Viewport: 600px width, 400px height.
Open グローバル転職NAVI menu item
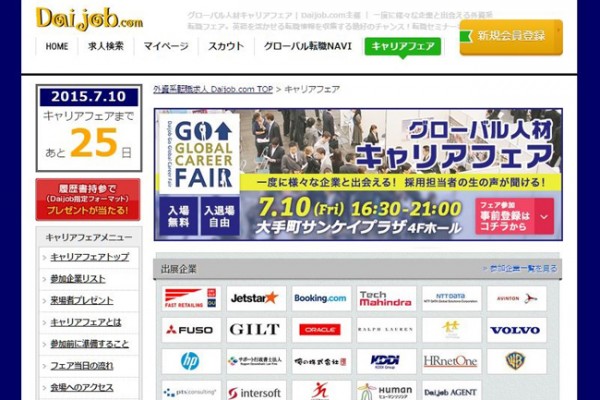(307, 46)
